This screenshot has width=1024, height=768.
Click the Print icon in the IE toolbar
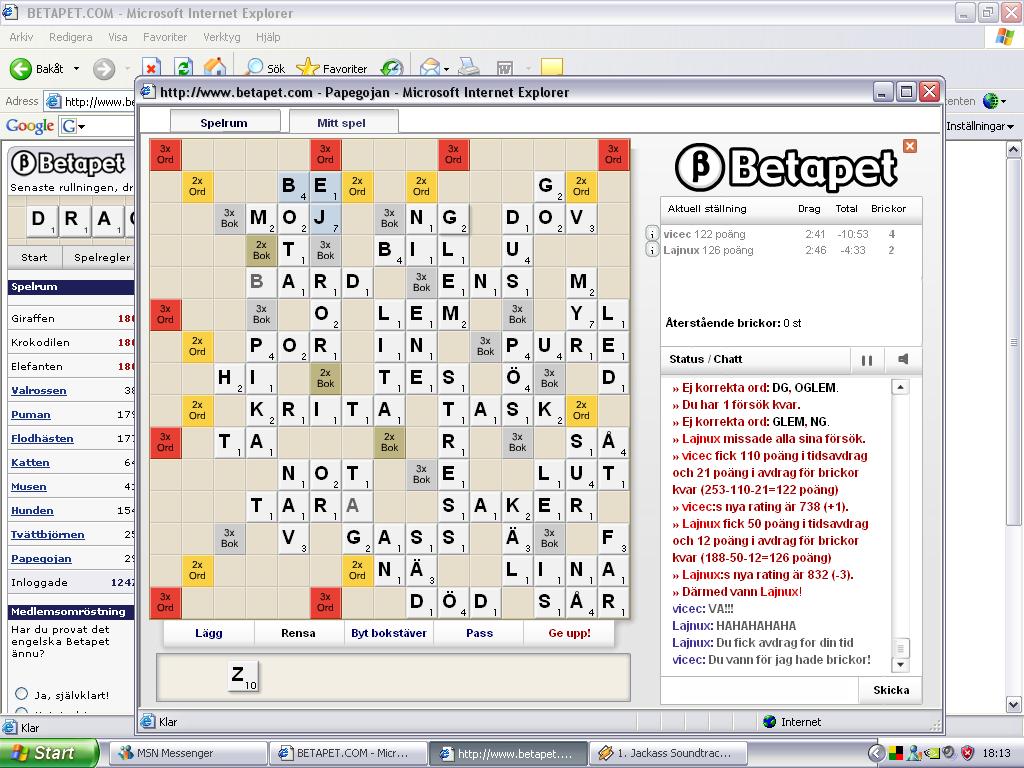click(468, 67)
